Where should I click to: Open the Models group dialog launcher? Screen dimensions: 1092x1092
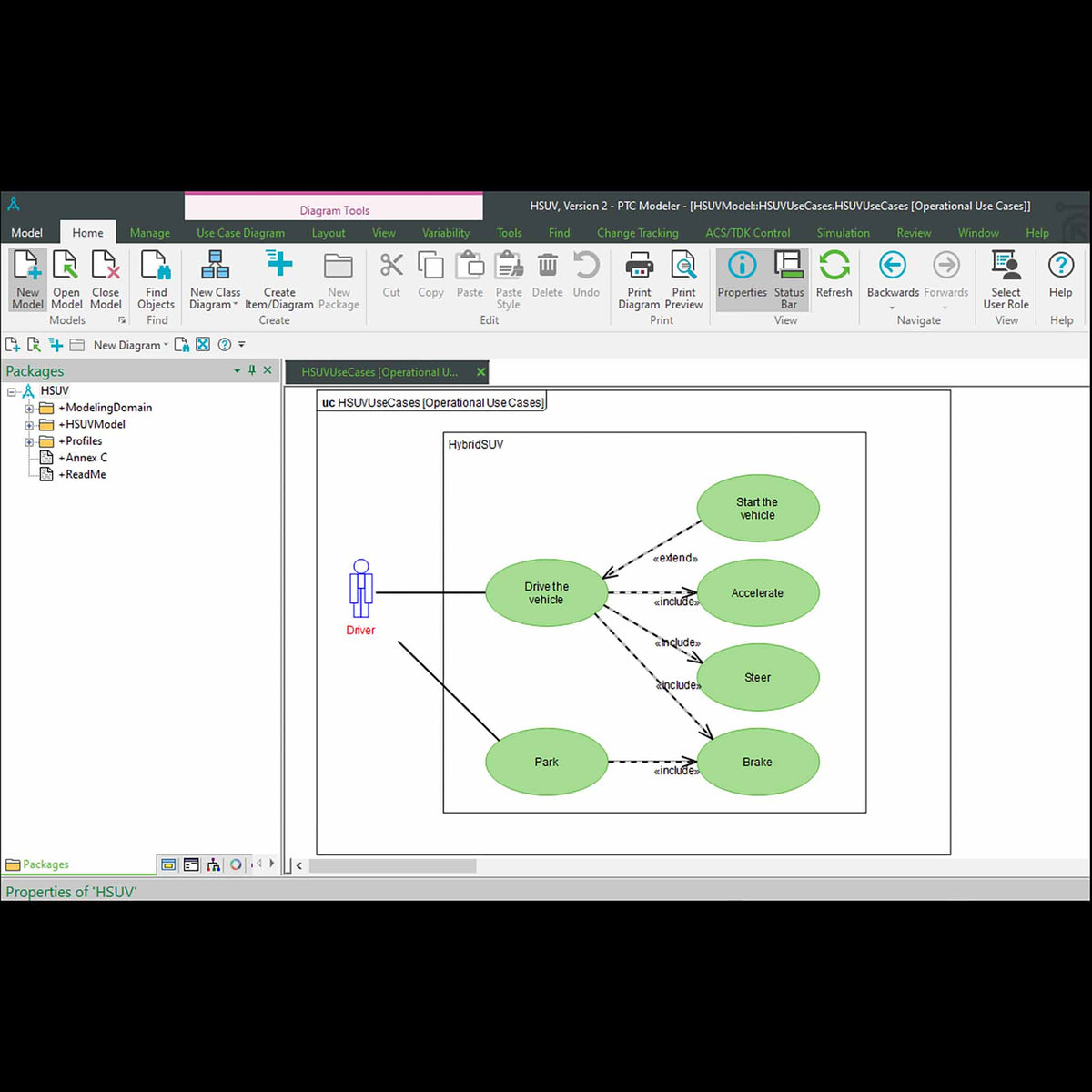(122, 320)
